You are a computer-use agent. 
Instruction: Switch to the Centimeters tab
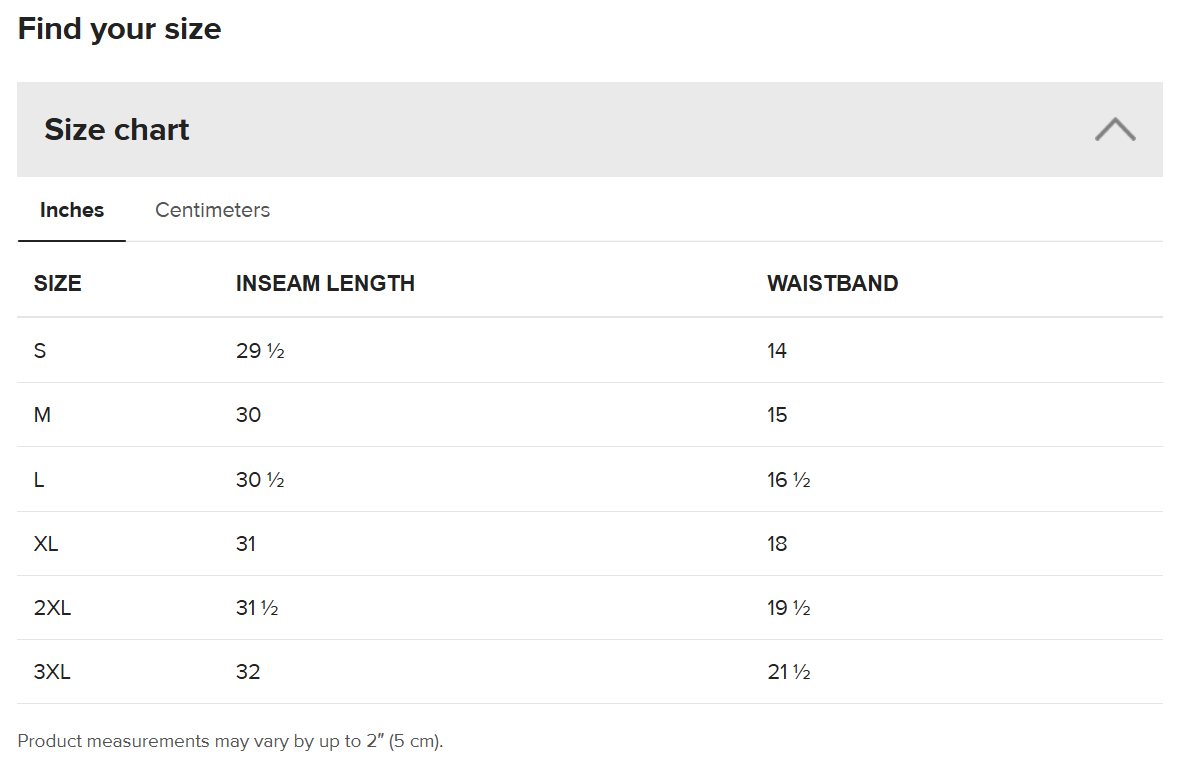click(x=213, y=210)
